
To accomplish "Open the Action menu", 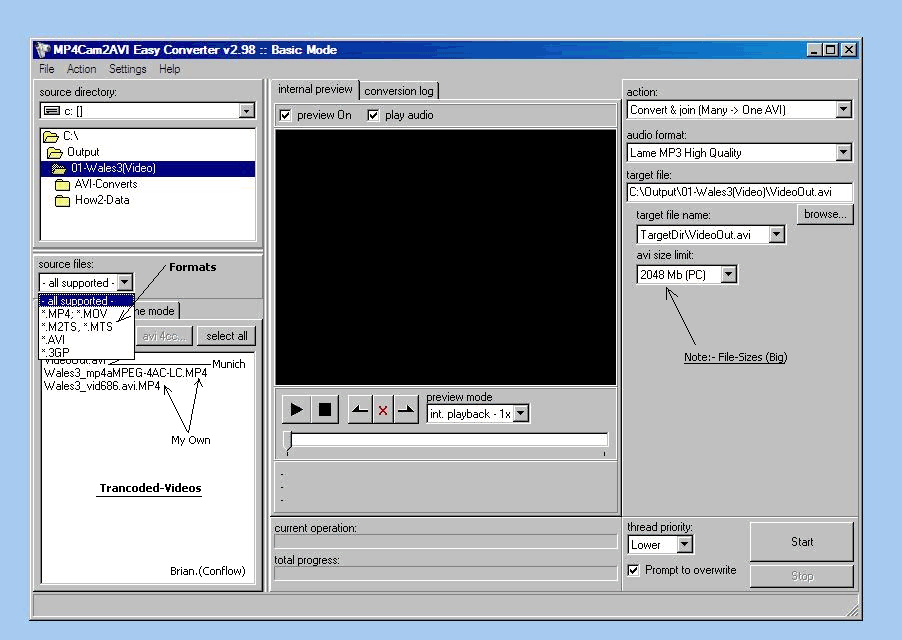I will point(81,69).
